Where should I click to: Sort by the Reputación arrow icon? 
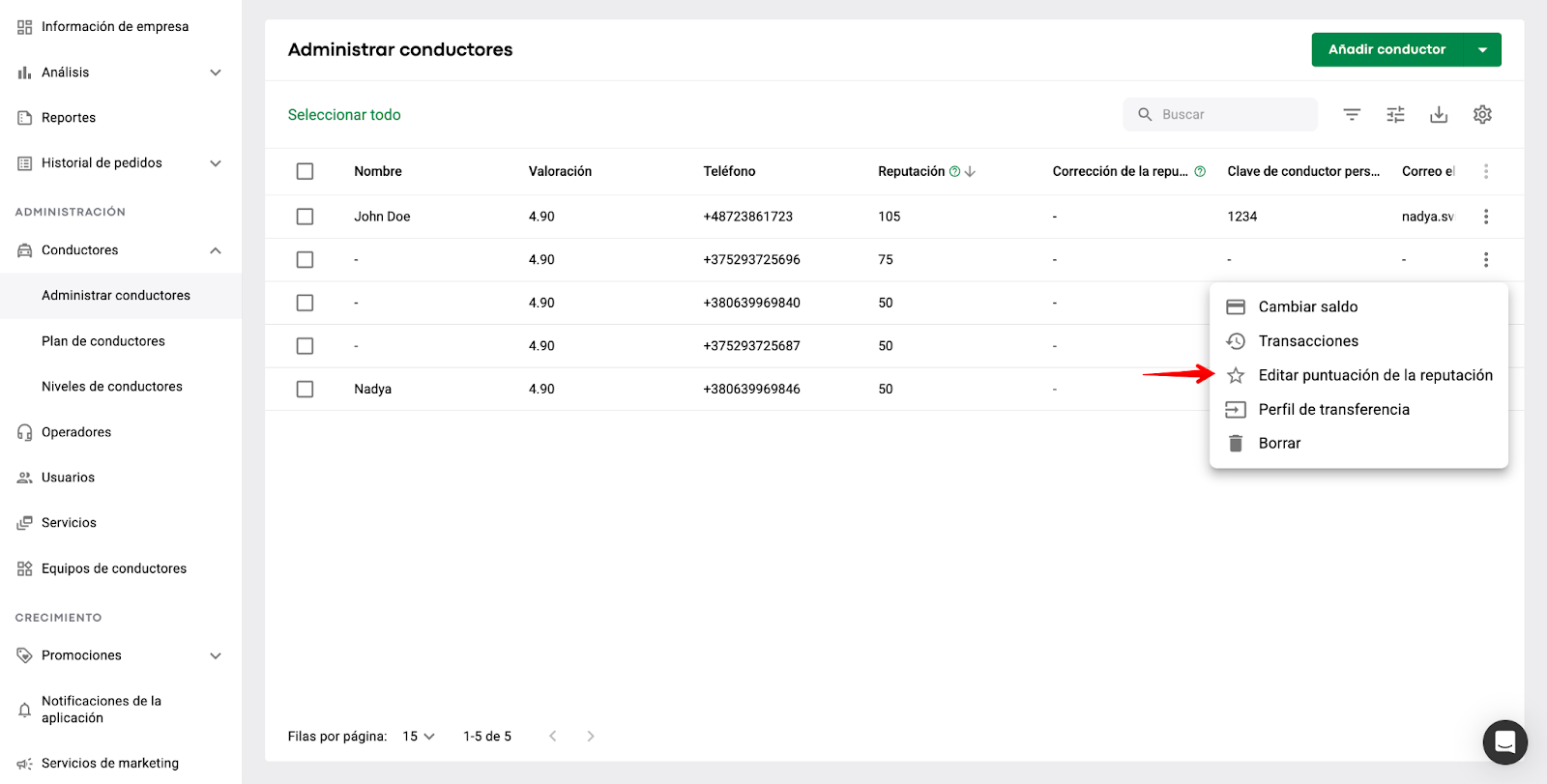pyautogui.click(x=970, y=171)
